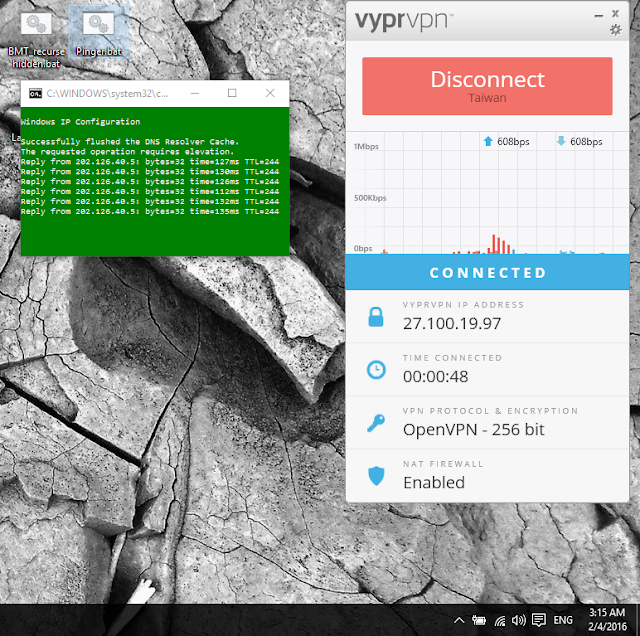Click the 500Kbps graph axis label
Viewport: 640px width, 636px height.
[x=370, y=198]
